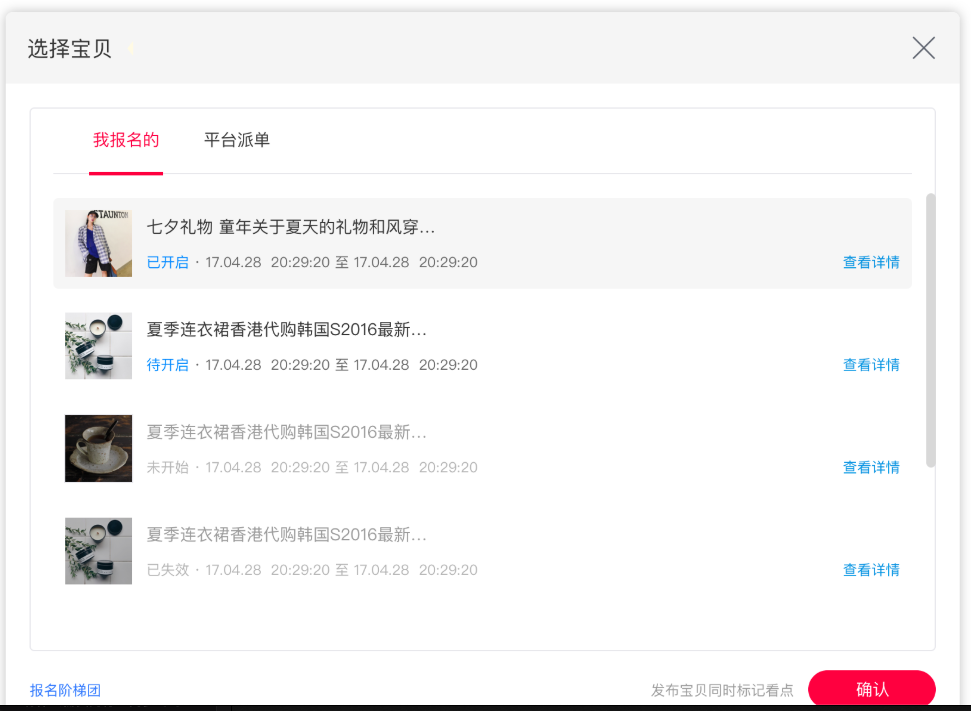
Task: Close the 选择宝贝 dialog
Action: (x=923, y=48)
